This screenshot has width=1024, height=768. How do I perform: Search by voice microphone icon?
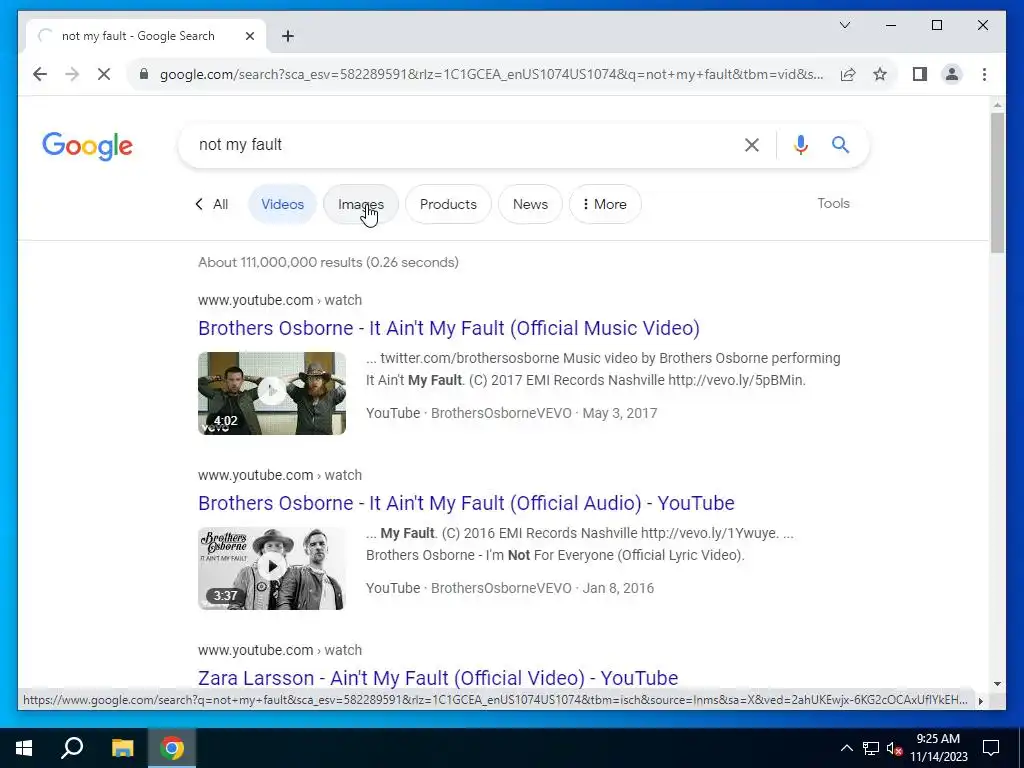[x=801, y=145]
